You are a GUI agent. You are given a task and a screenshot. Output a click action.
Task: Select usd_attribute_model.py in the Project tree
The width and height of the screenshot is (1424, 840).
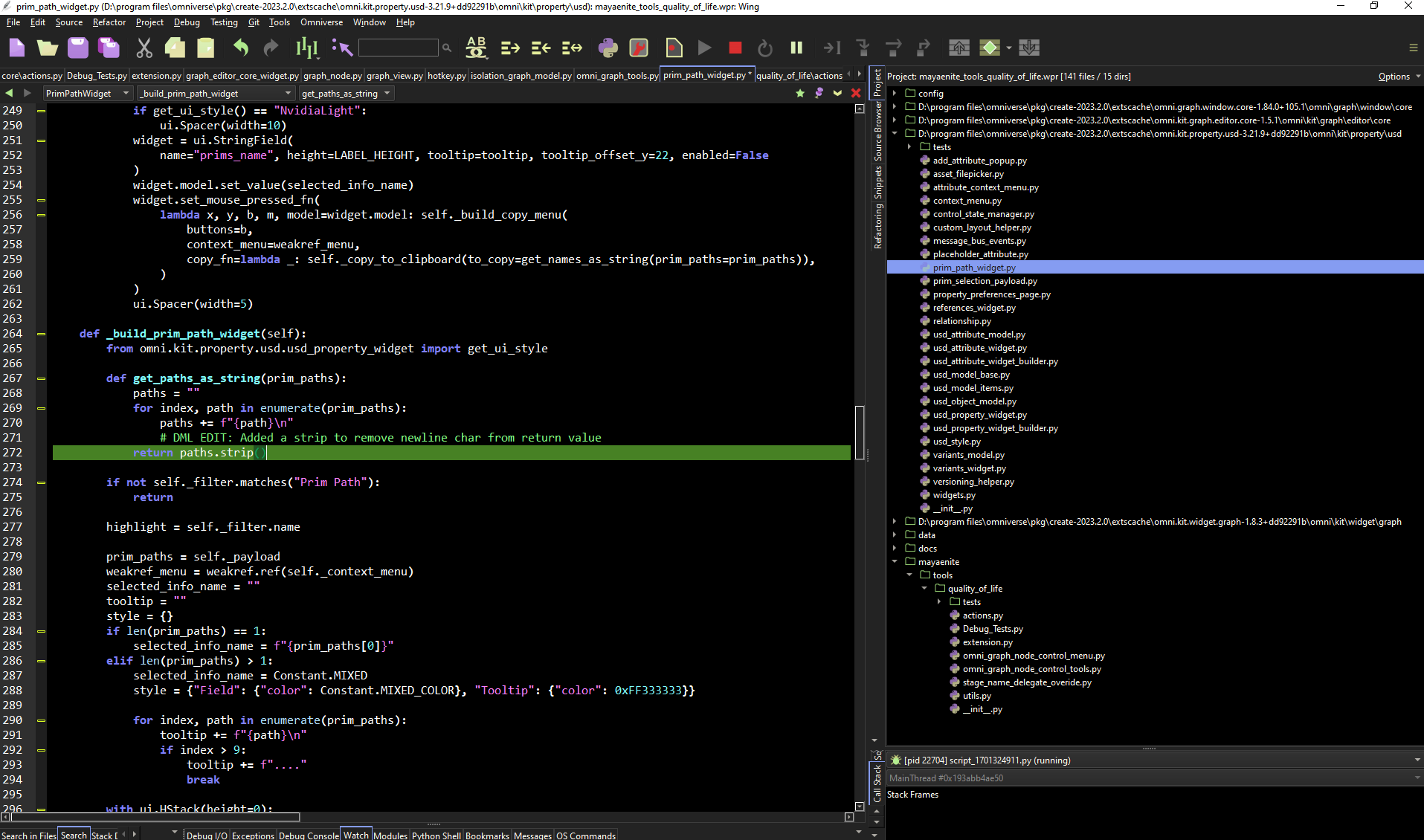[979, 334]
